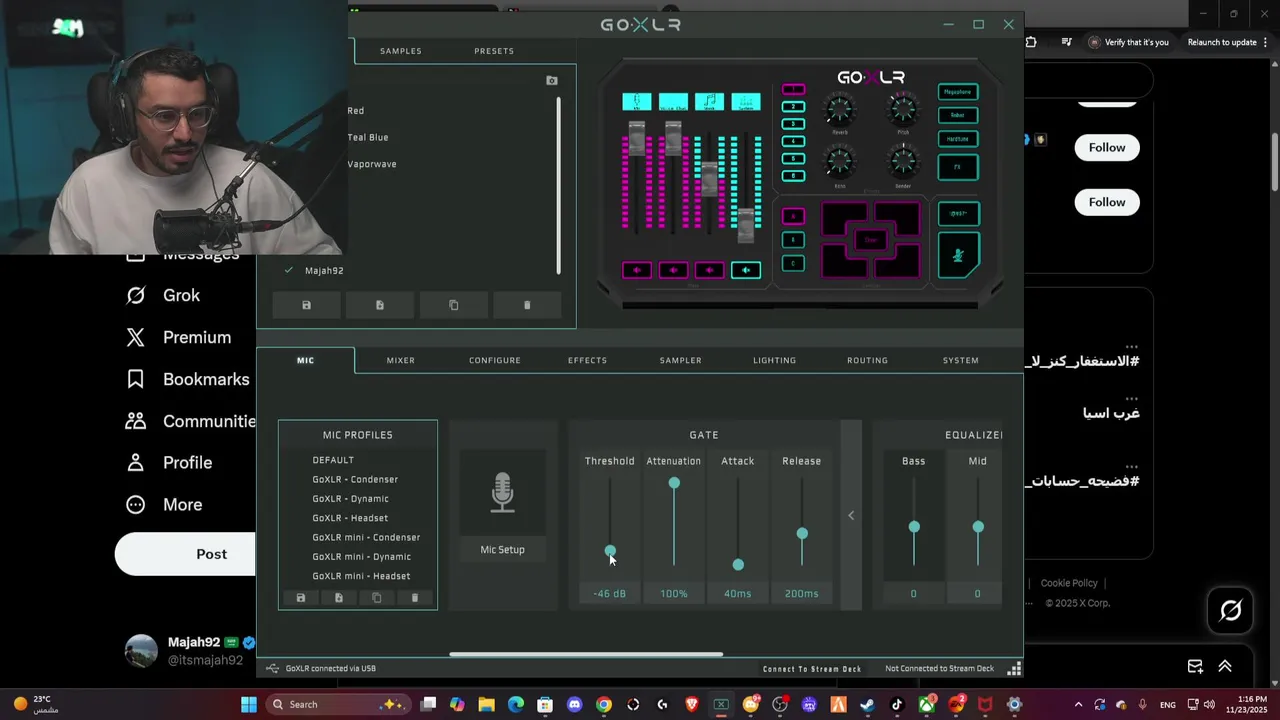Image resolution: width=1280 pixels, height=720 pixels.
Task: Open Grok in the X sidebar
Action: coord(164,295)
